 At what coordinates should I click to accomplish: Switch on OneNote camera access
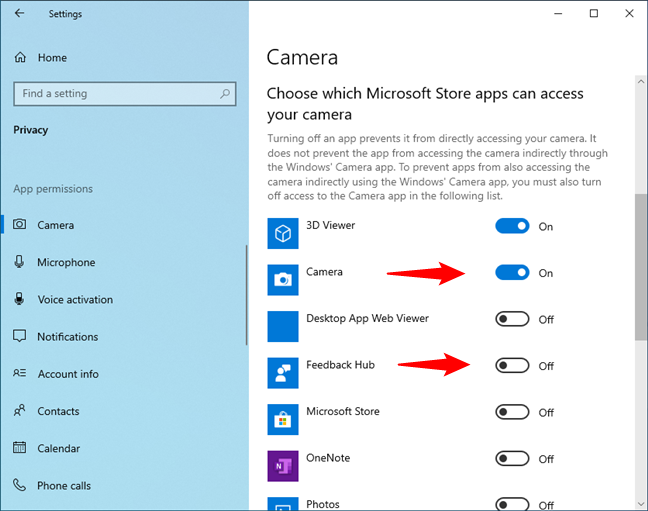point(512,459)
